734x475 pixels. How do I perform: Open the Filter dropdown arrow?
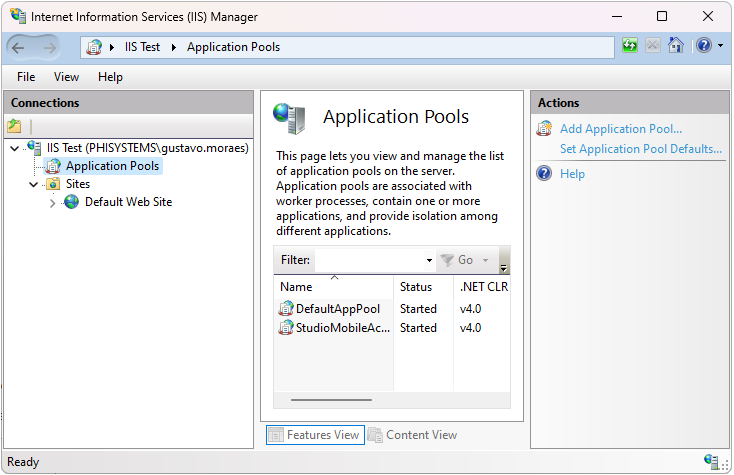point(429,260)
